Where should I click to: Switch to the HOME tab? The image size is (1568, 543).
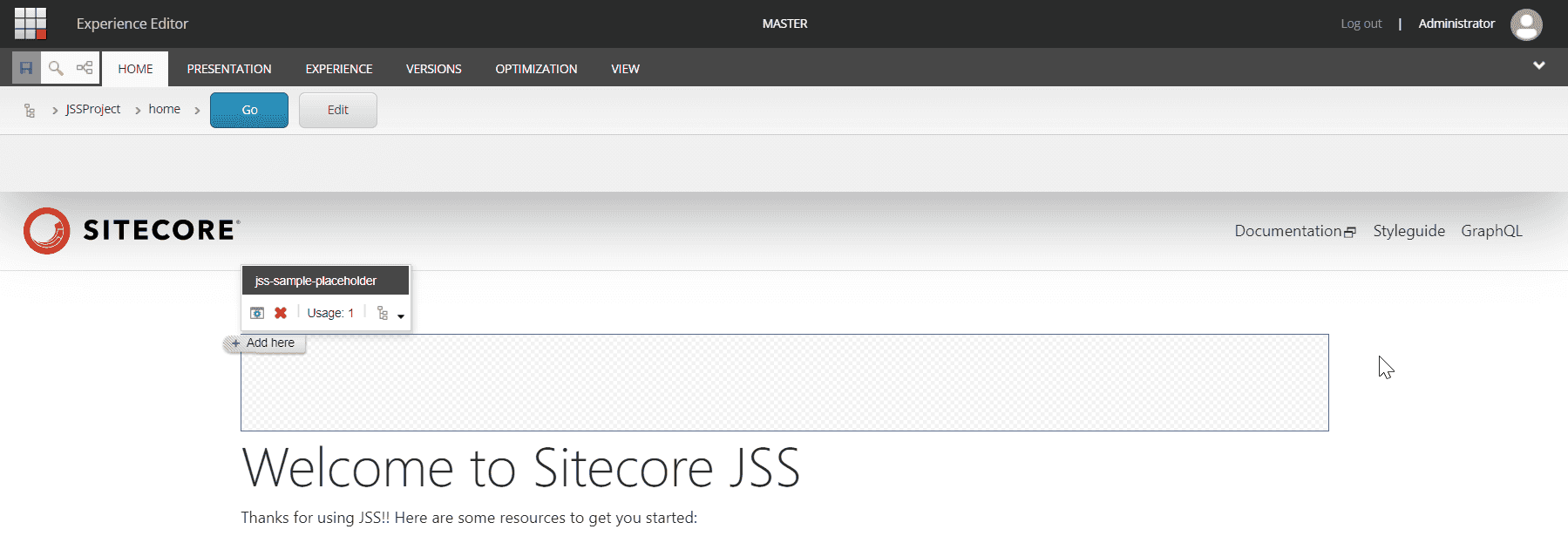point(135,69)
